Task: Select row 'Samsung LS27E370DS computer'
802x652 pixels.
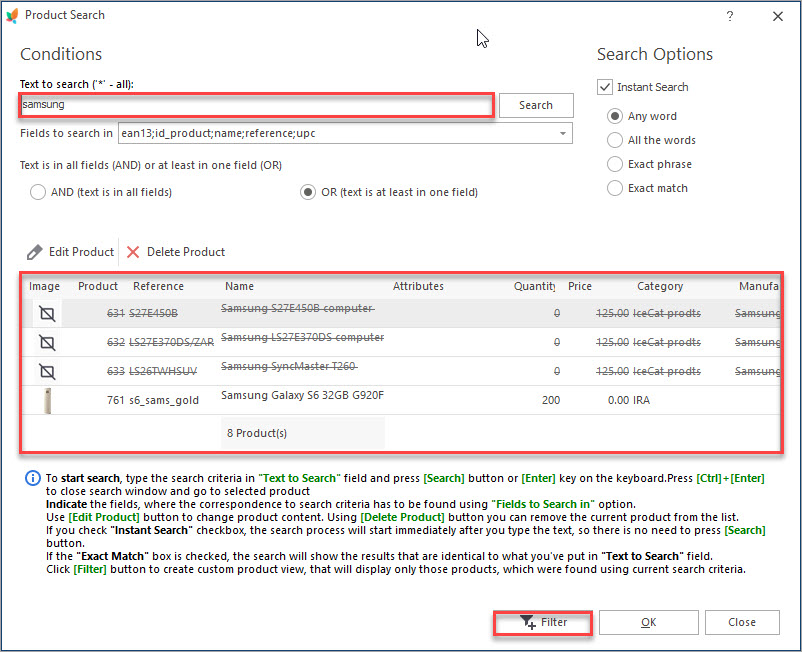Action: tap(402, 343)
